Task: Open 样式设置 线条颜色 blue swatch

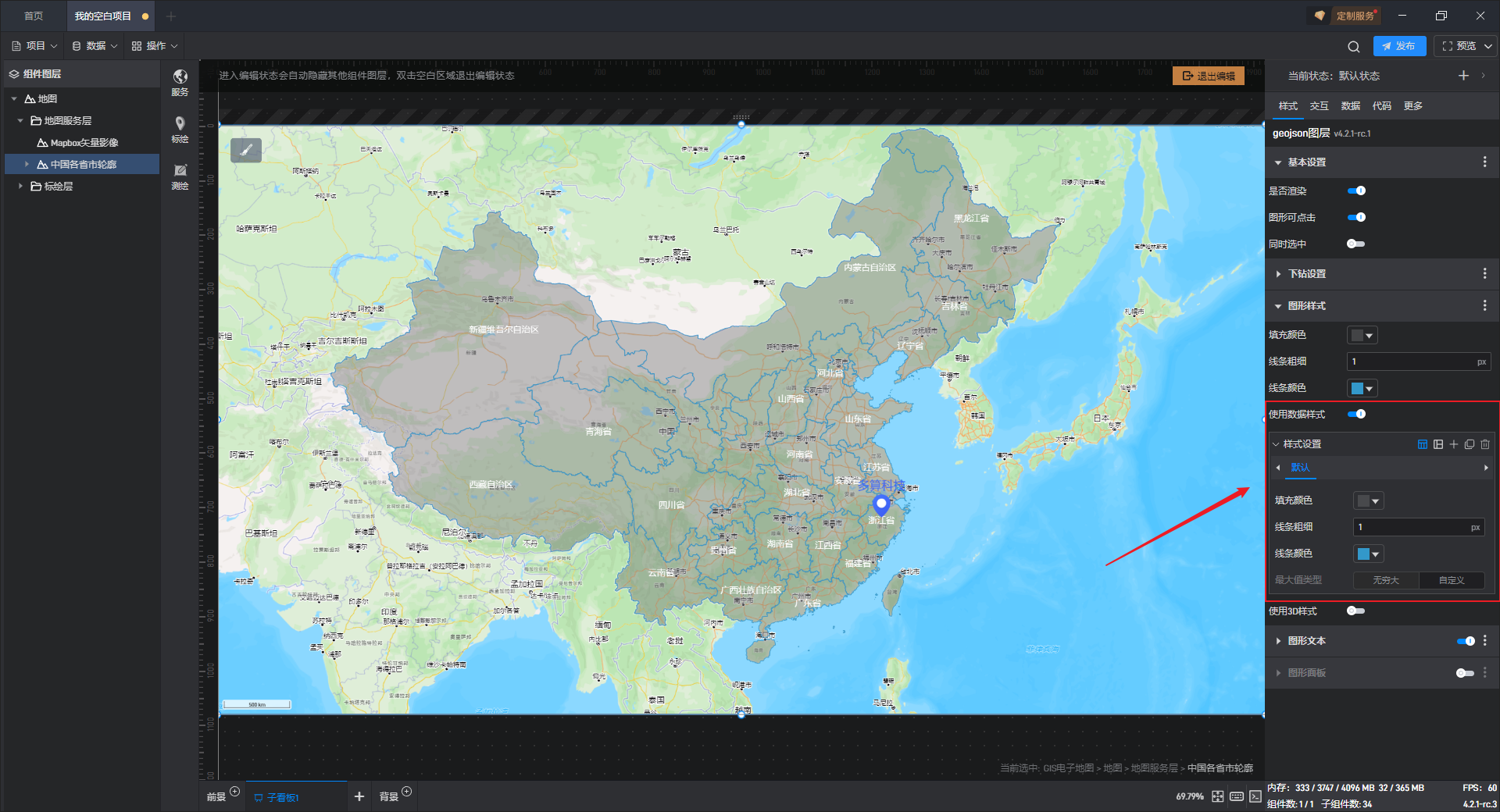Action: 1368,554
